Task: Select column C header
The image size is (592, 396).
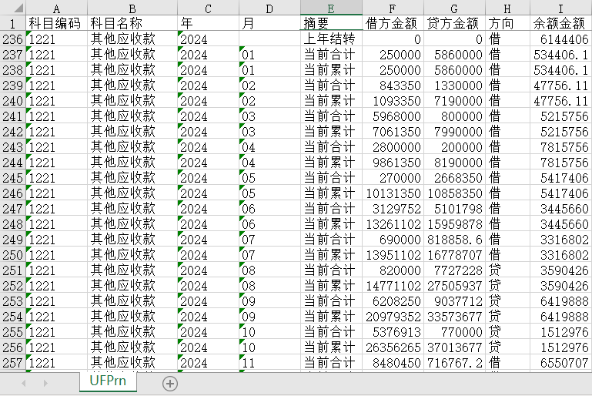Action: click(x=208, y=8)
